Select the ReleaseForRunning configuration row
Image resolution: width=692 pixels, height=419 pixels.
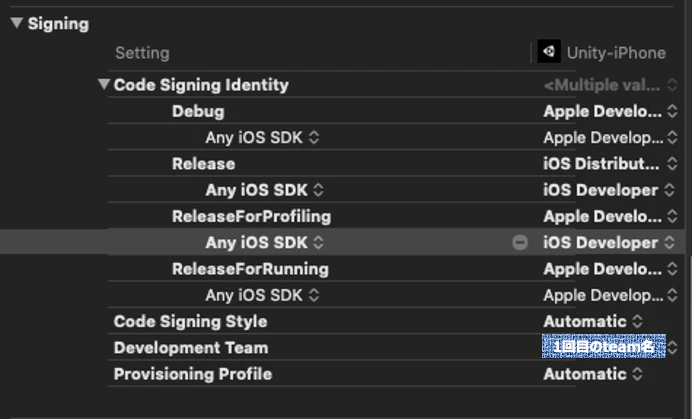342,269
